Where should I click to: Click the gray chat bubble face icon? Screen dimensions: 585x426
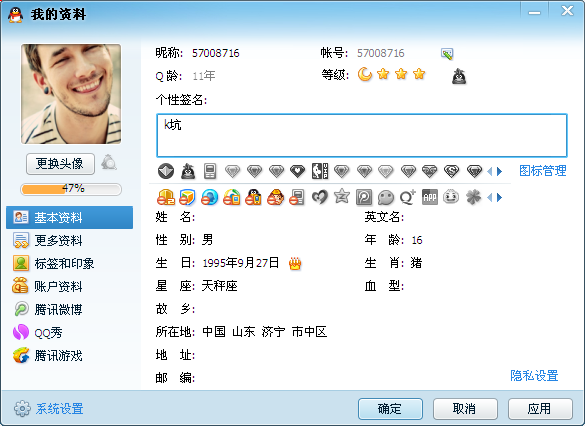[x=386, y=197]
